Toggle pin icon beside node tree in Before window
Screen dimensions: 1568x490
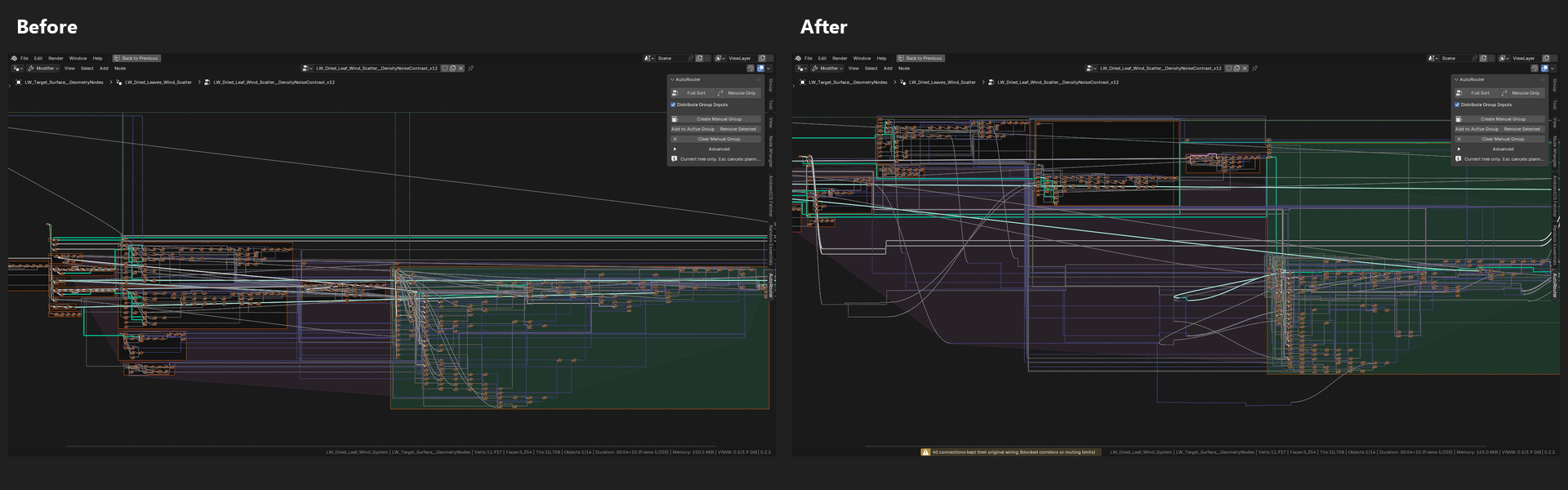(470, 69)
